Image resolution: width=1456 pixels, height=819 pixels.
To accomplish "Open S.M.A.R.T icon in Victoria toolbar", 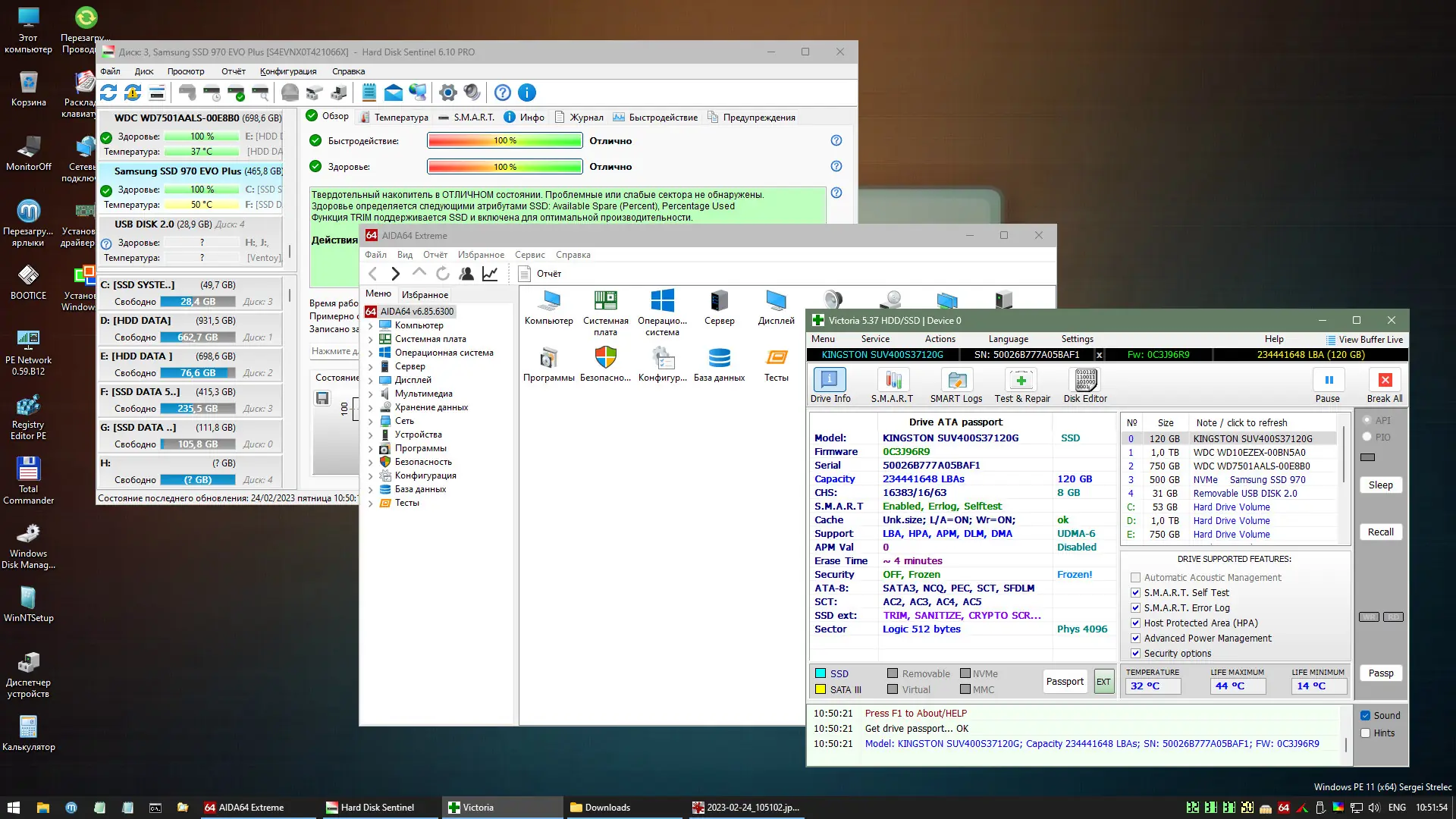I will [892, 380].
